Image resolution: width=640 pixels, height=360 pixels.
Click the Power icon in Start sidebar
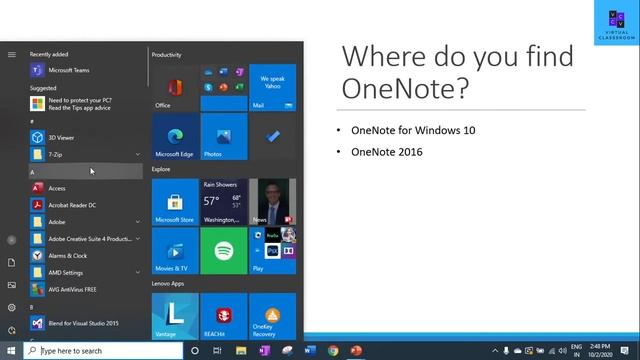coord(11,330)
